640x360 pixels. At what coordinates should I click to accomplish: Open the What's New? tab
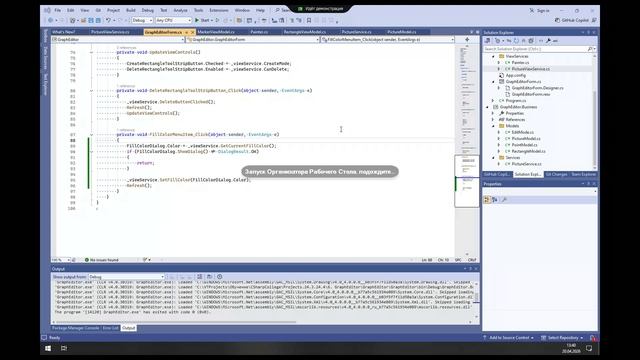click(64, 32)
